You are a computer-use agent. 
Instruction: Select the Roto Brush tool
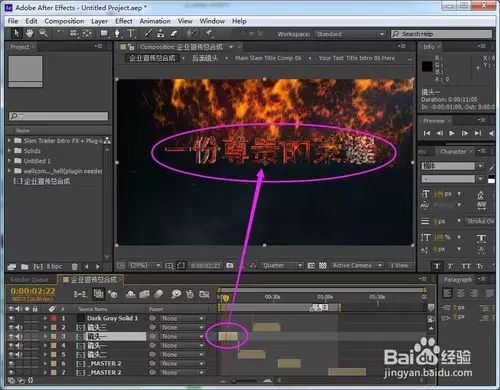[191, 33]
